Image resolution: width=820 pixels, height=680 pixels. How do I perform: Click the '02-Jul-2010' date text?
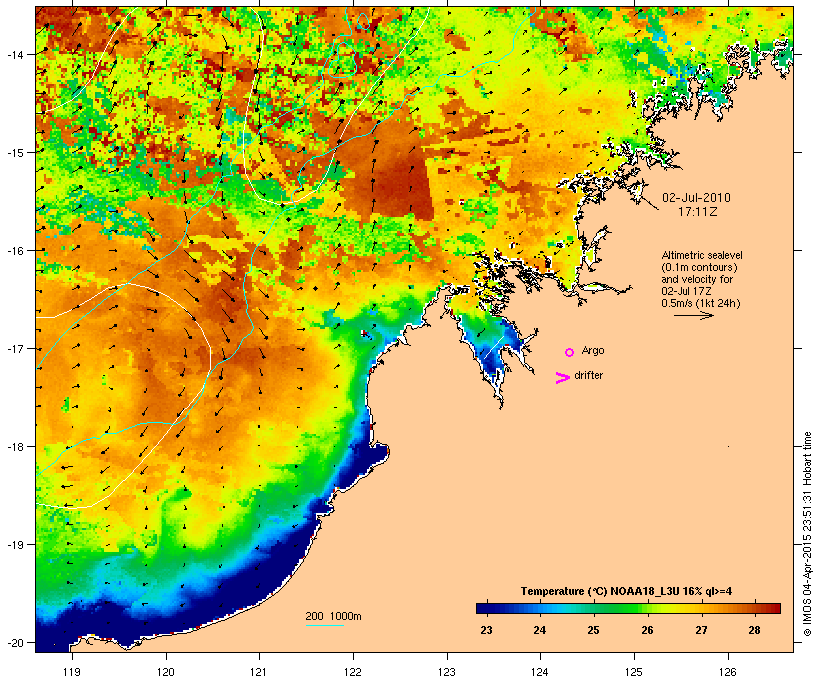[x=697, y=198]
